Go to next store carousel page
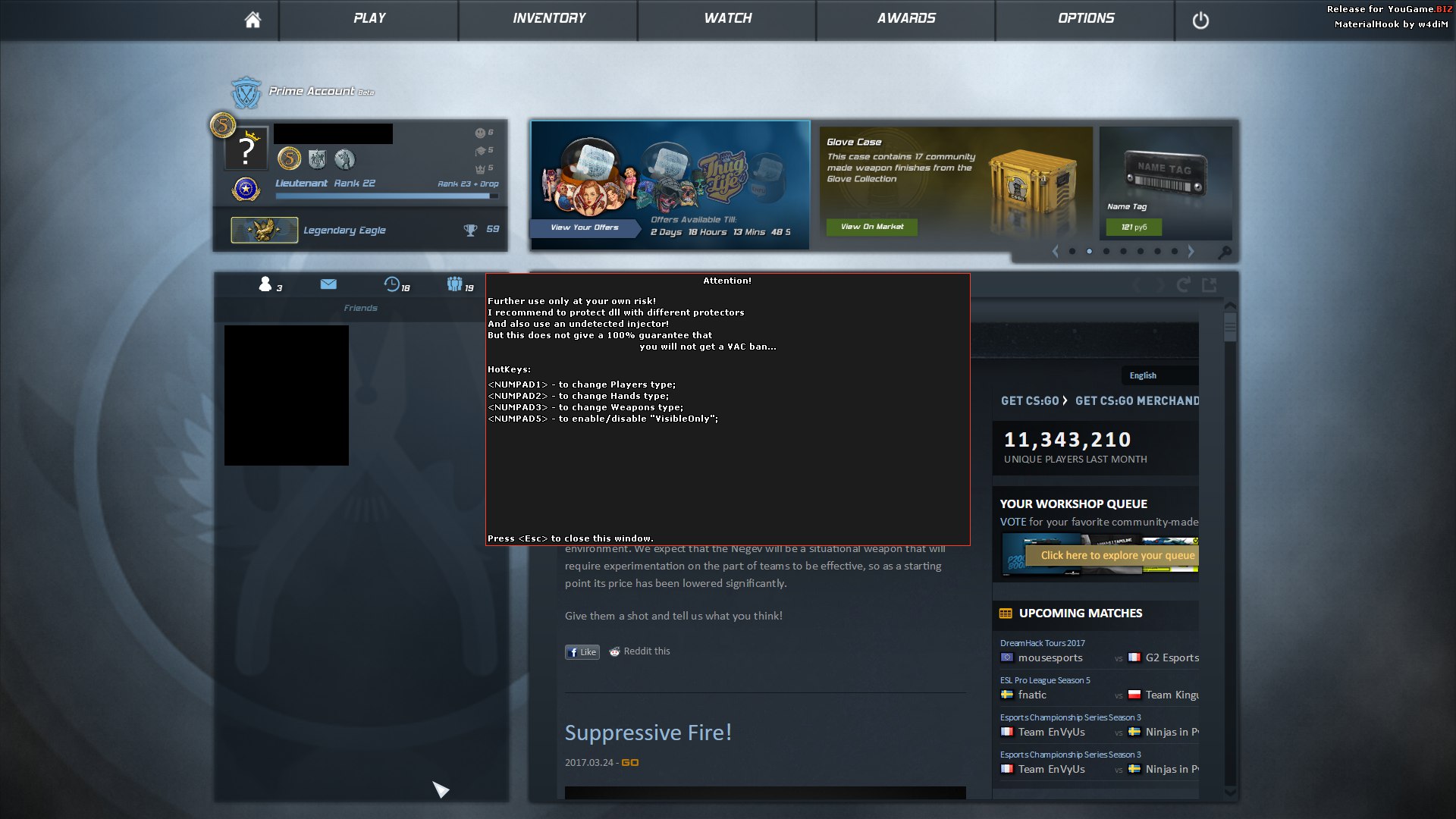The width and height of the screenshot is (1456, 819). click(1191, 251)
